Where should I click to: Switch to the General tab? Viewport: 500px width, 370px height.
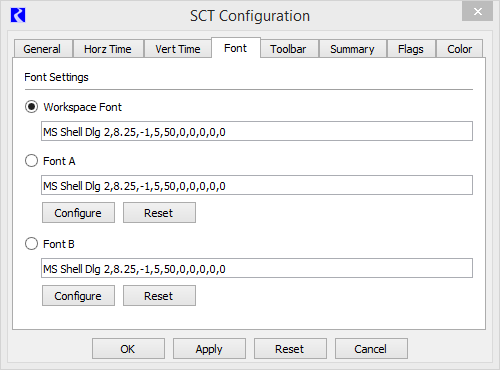pyautogui.click(x=43, y=49)
